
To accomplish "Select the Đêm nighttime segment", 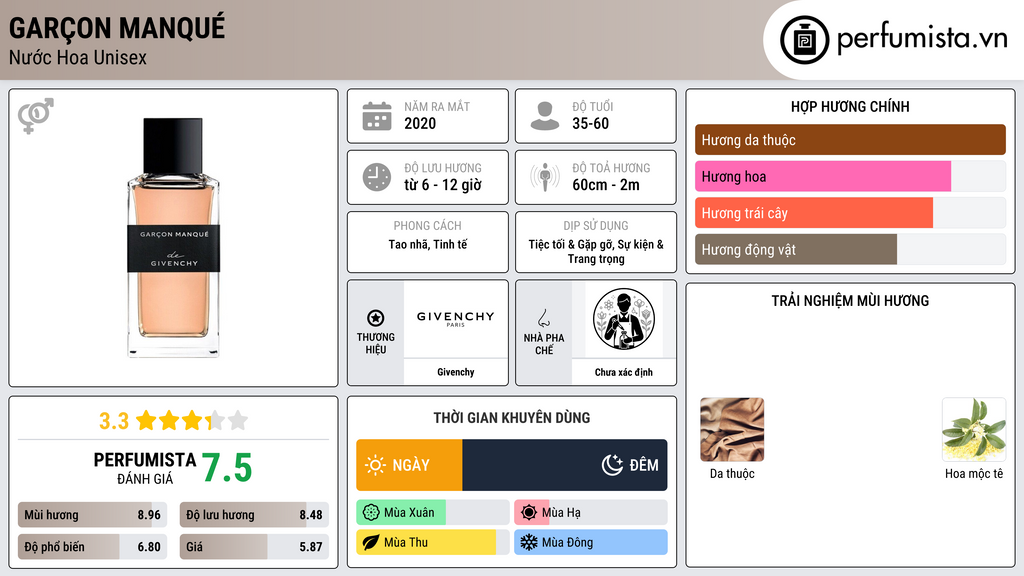I will pyautogui.click(x=565, y=465).
